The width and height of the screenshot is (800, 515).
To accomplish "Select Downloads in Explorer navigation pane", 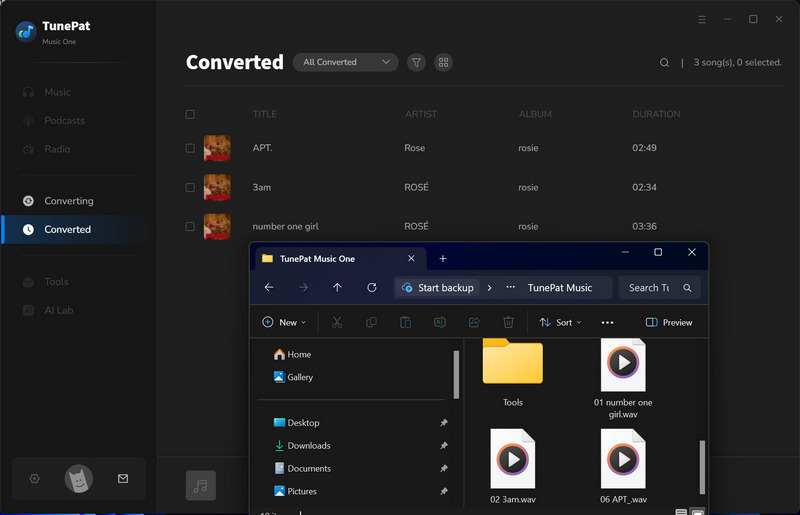I will coord(308,446).
